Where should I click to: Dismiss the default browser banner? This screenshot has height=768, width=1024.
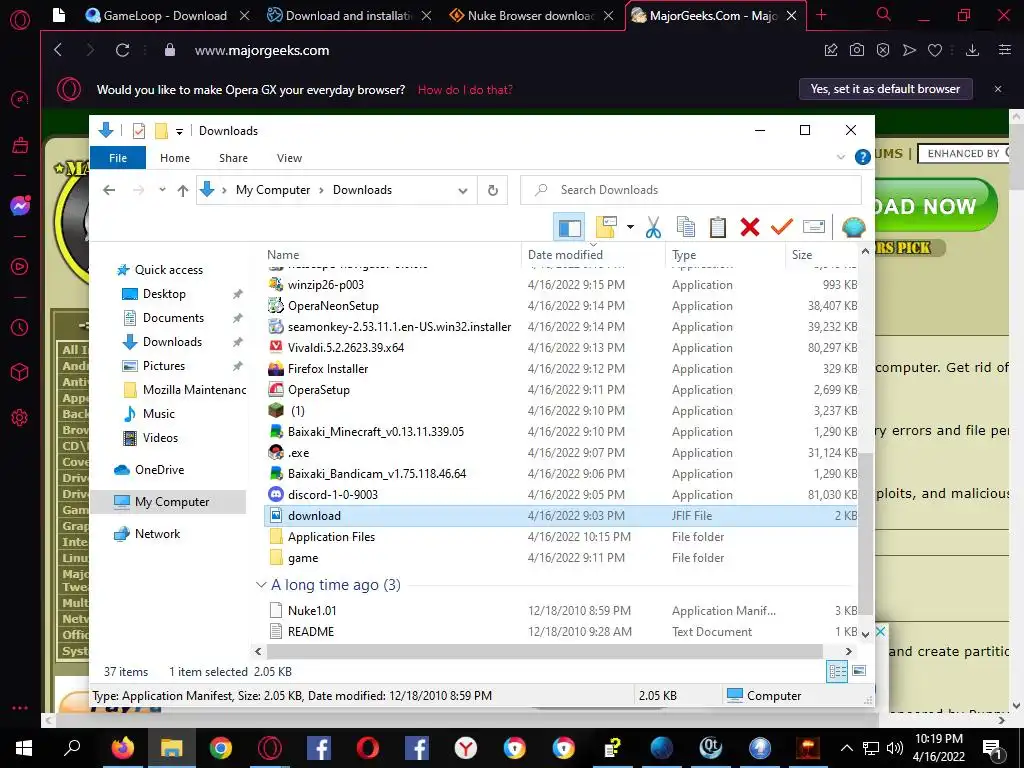pyautogui.click(x=998, y=89)
